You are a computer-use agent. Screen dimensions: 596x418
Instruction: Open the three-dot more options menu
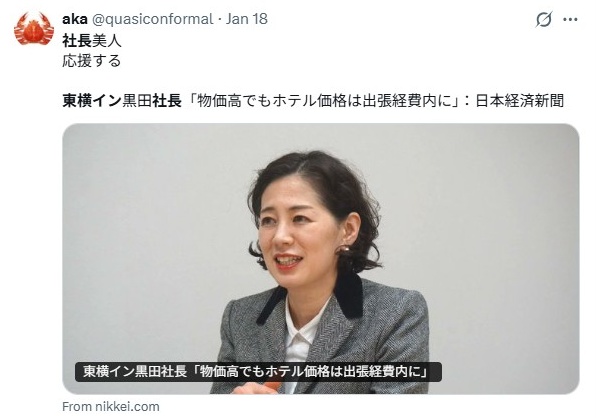click(x=570, y=19)
